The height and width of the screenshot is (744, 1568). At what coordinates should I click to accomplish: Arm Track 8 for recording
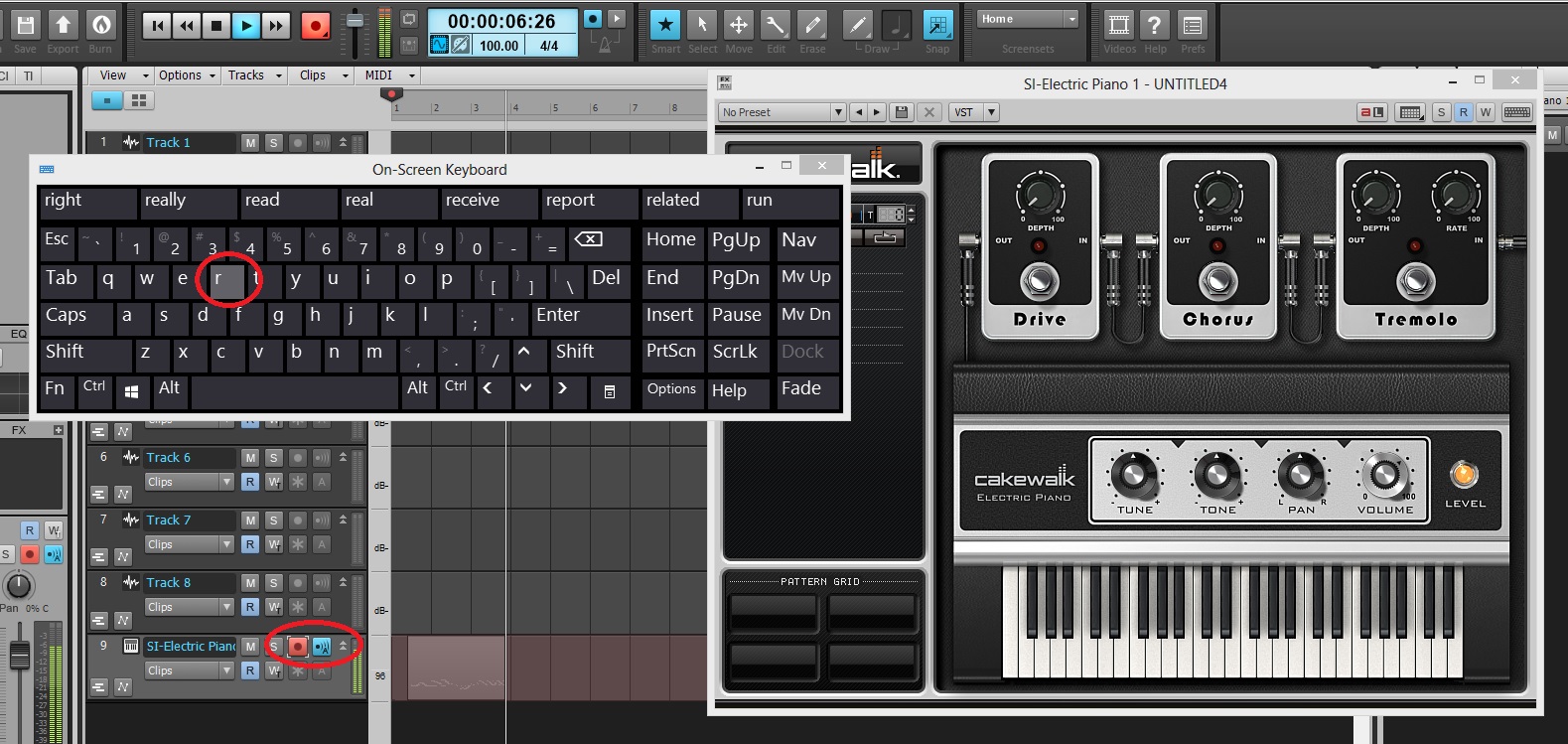[297, 583]
